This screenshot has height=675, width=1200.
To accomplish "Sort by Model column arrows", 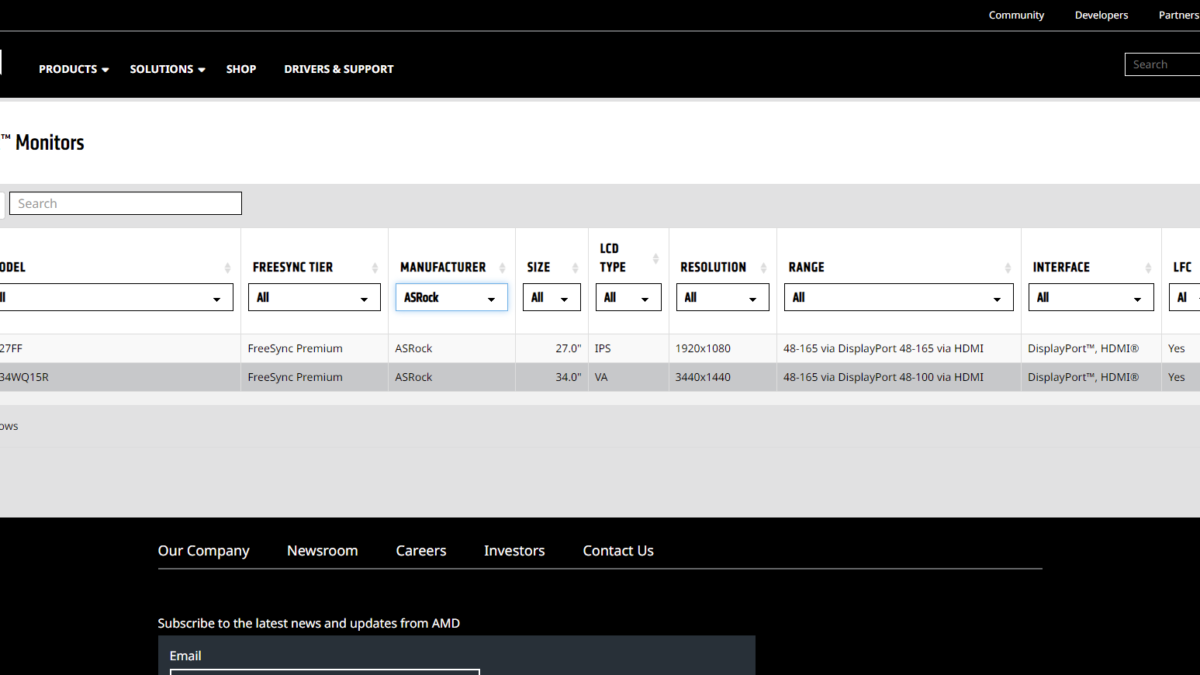I will [228, 268].
